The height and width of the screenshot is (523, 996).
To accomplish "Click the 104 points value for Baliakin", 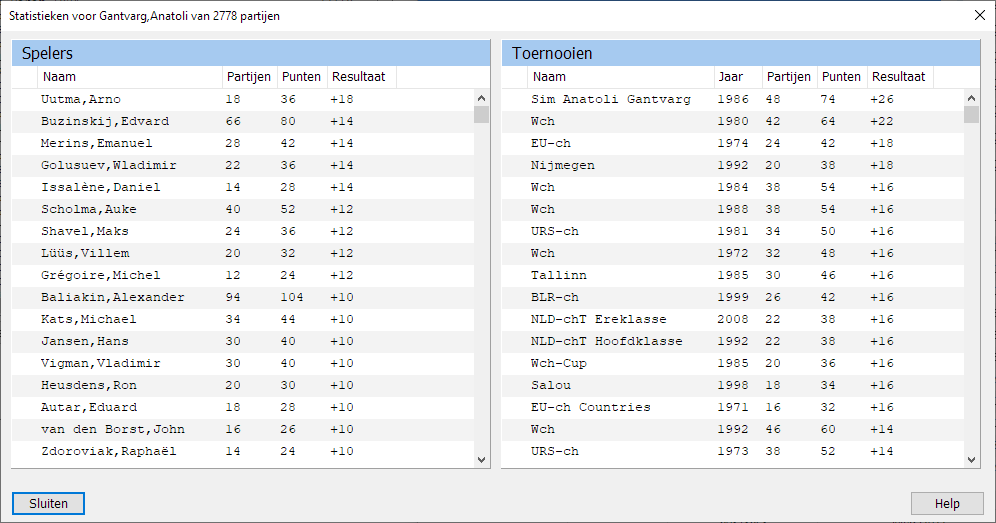I will 292,297.
